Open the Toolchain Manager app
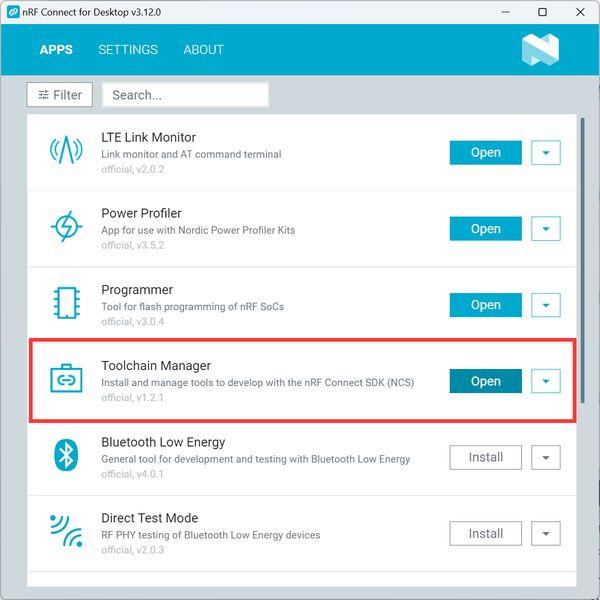This screenshot has height=600, width=600. click(x=486, y=381)
